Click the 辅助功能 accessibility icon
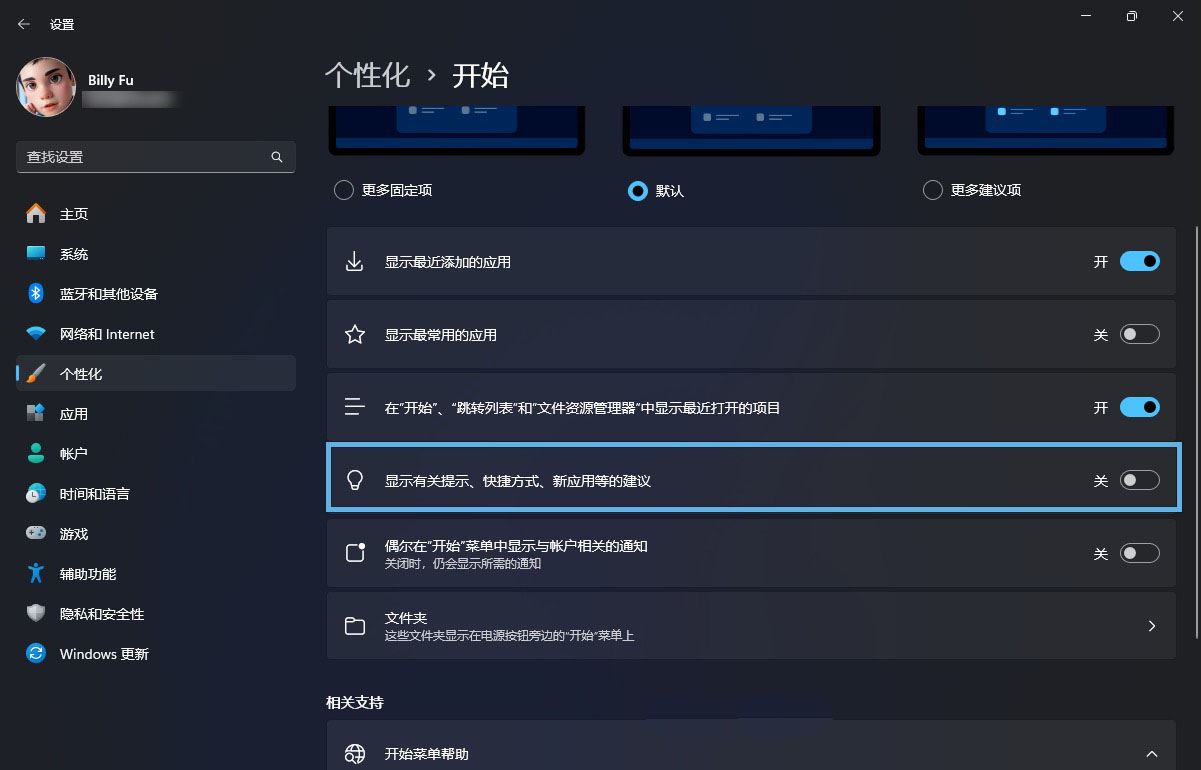 [x=36, y=574]
